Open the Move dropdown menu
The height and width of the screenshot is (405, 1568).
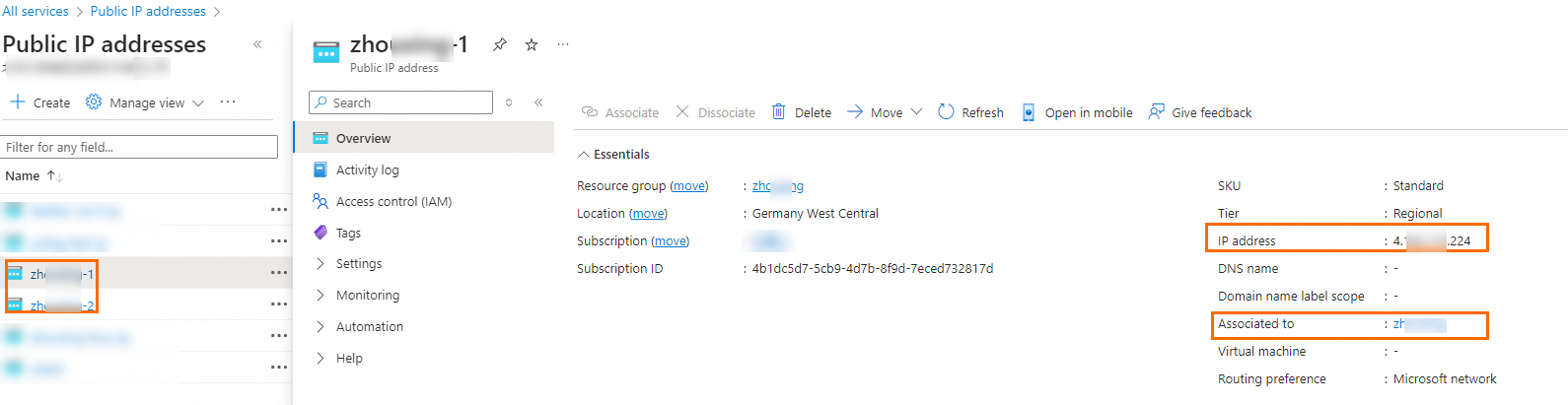[916, 112]
